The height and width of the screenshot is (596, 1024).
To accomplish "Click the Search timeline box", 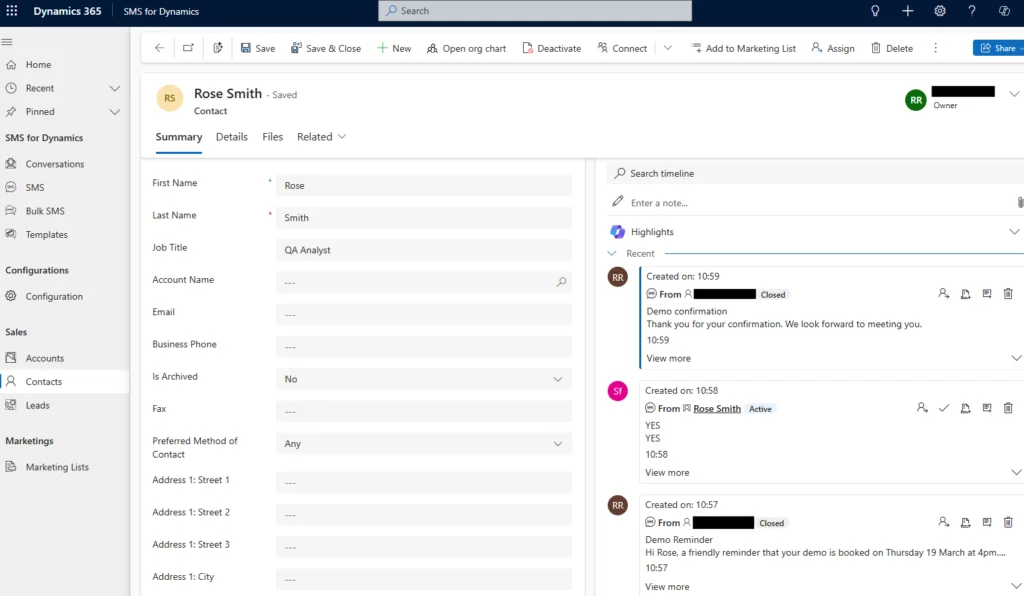I will tap(815, 174).
